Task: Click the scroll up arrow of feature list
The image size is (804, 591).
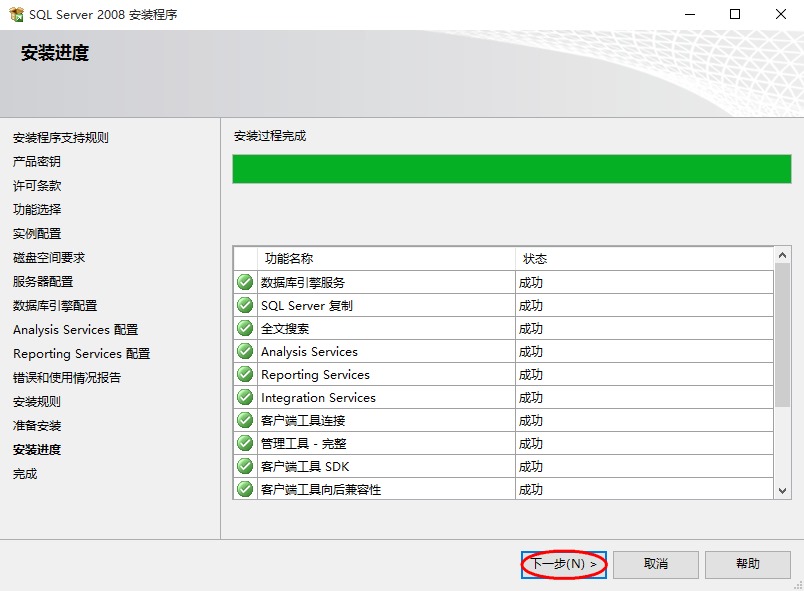Action: pos(782,255)
